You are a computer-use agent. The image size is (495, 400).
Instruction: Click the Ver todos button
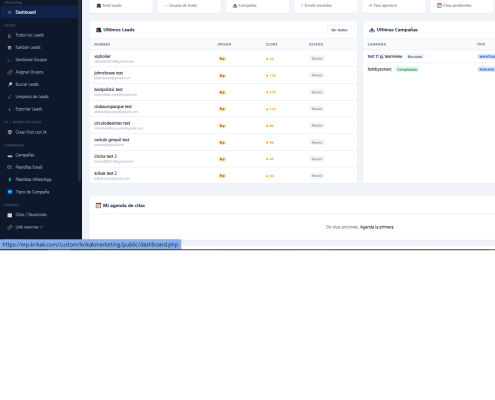pos(339,30)
